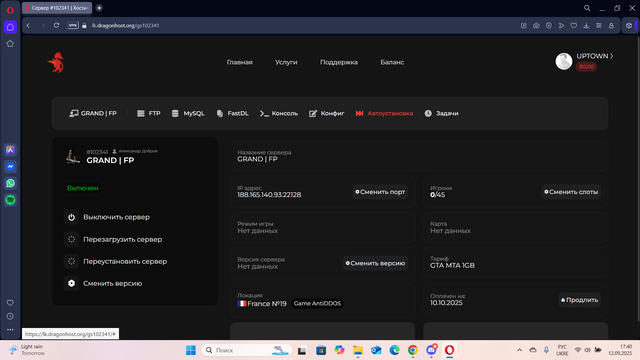Click Выключить сервер text
640x360 pixels.
[116, 217]
